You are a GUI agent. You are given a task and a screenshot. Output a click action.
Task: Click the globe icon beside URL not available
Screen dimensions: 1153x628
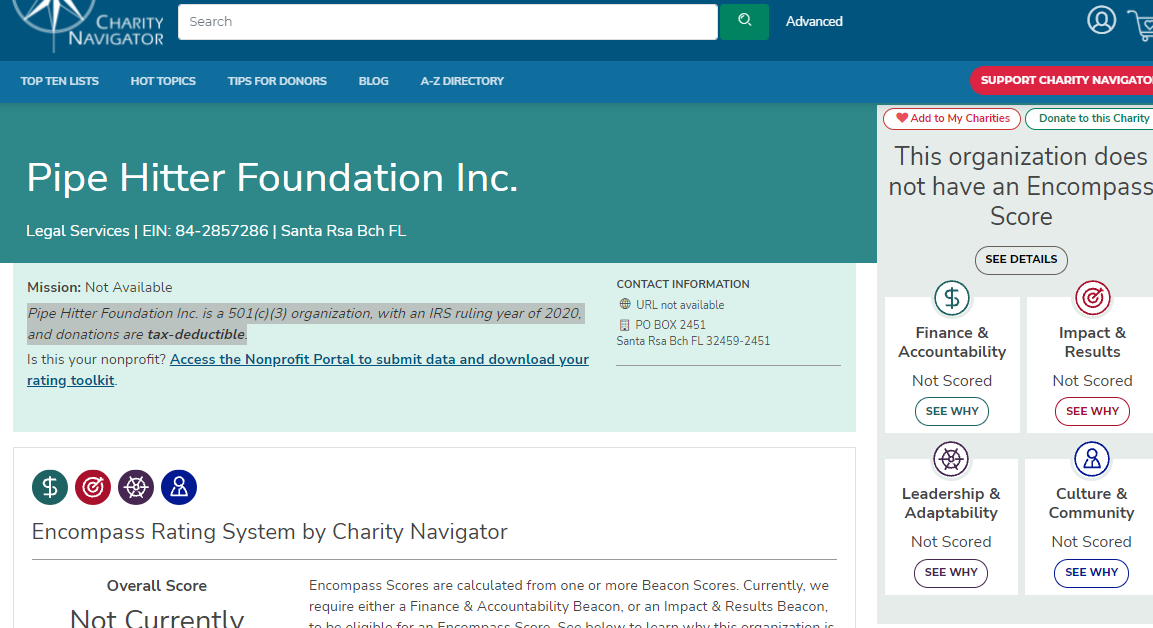tap(624, 304)
